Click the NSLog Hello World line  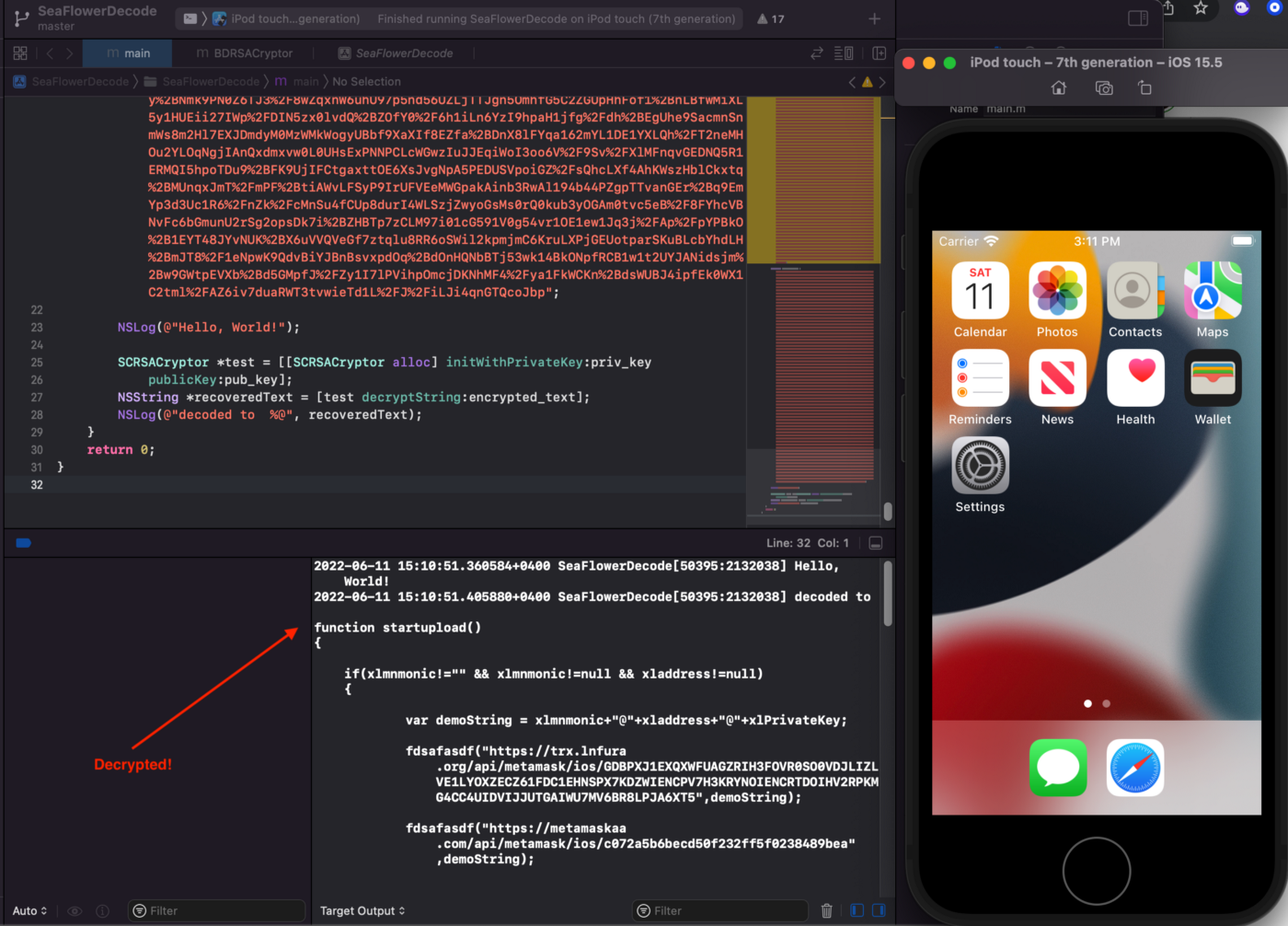click(209, 328)
